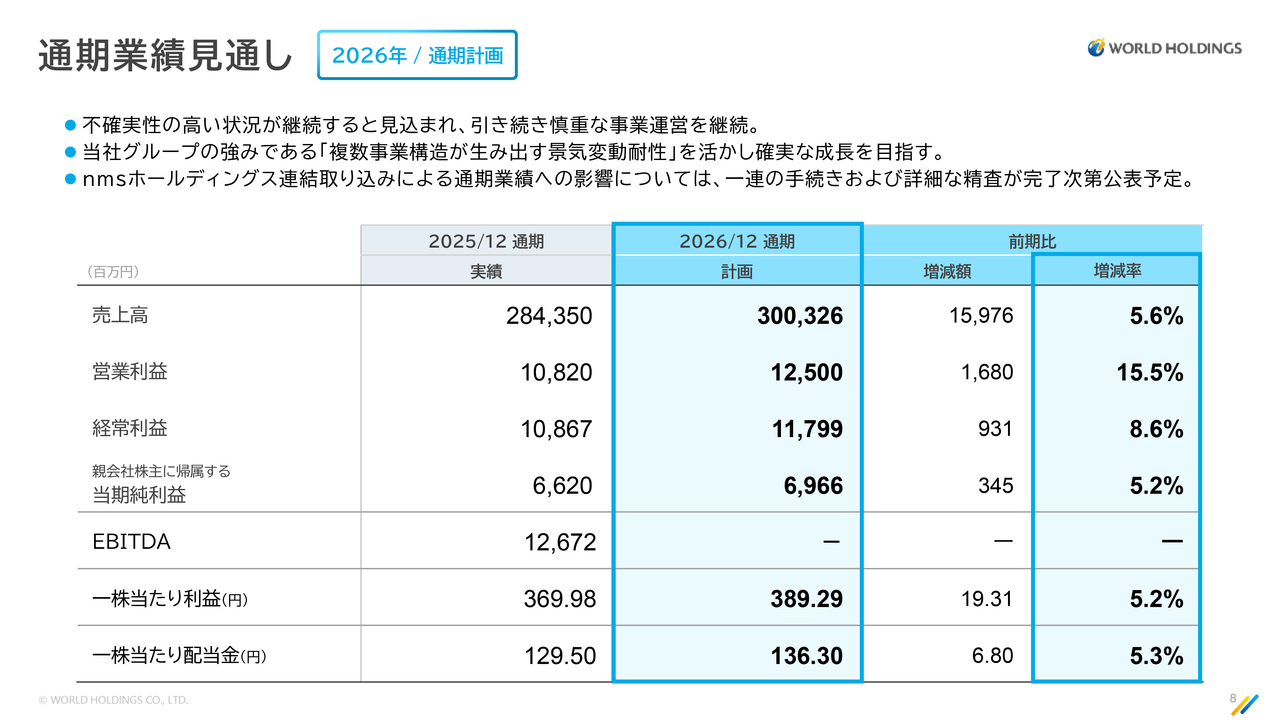
Task: Click the 計画 subheader
Action: pyautogui.click(x=737, y=271)
